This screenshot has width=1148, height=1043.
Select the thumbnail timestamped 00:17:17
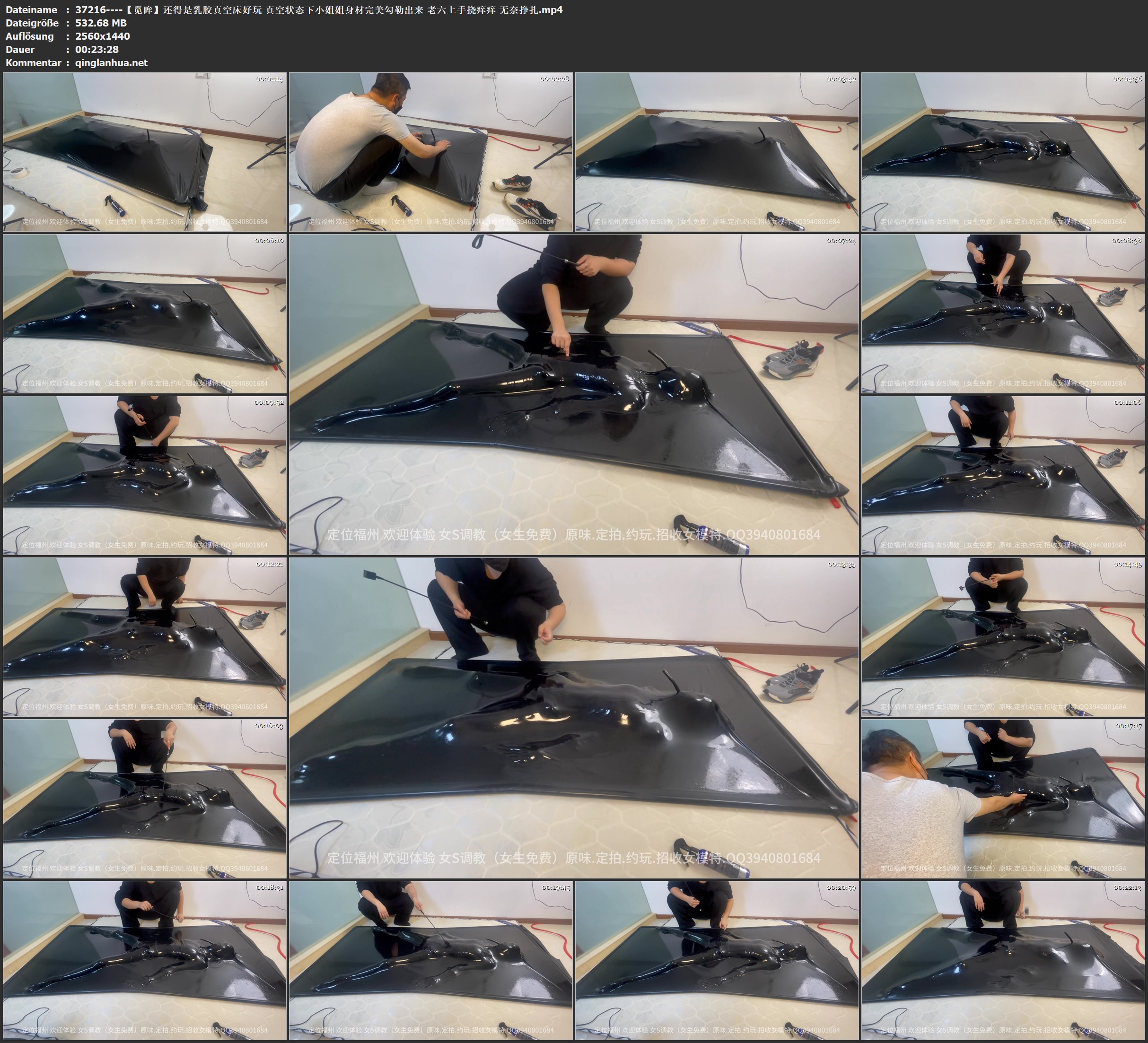(x=1003, y=799)
